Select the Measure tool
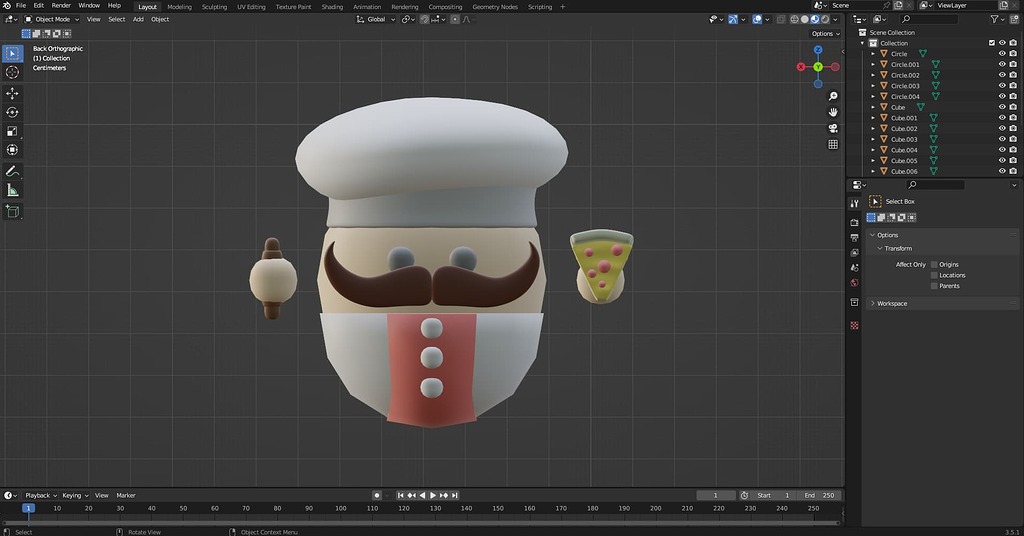 (x=13, y=190)
